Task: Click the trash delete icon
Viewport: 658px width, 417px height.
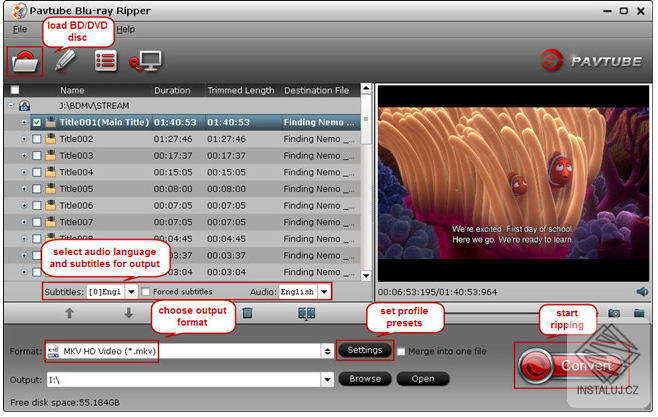Action: 248,313
